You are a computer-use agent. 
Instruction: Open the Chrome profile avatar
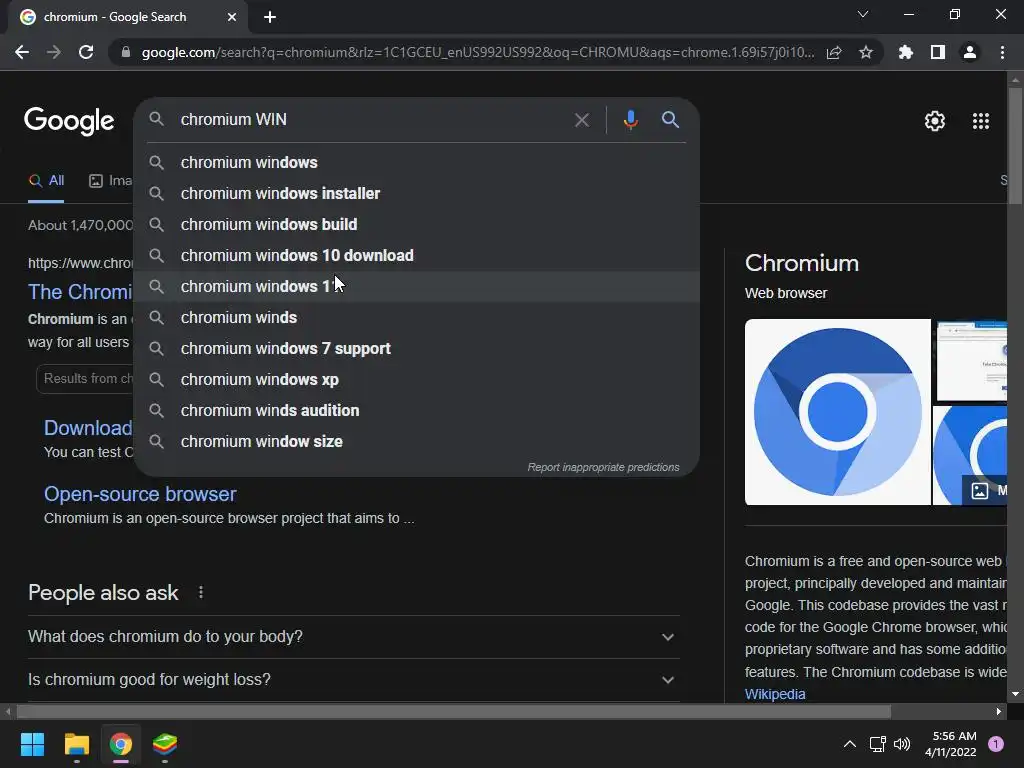[970, 52]
